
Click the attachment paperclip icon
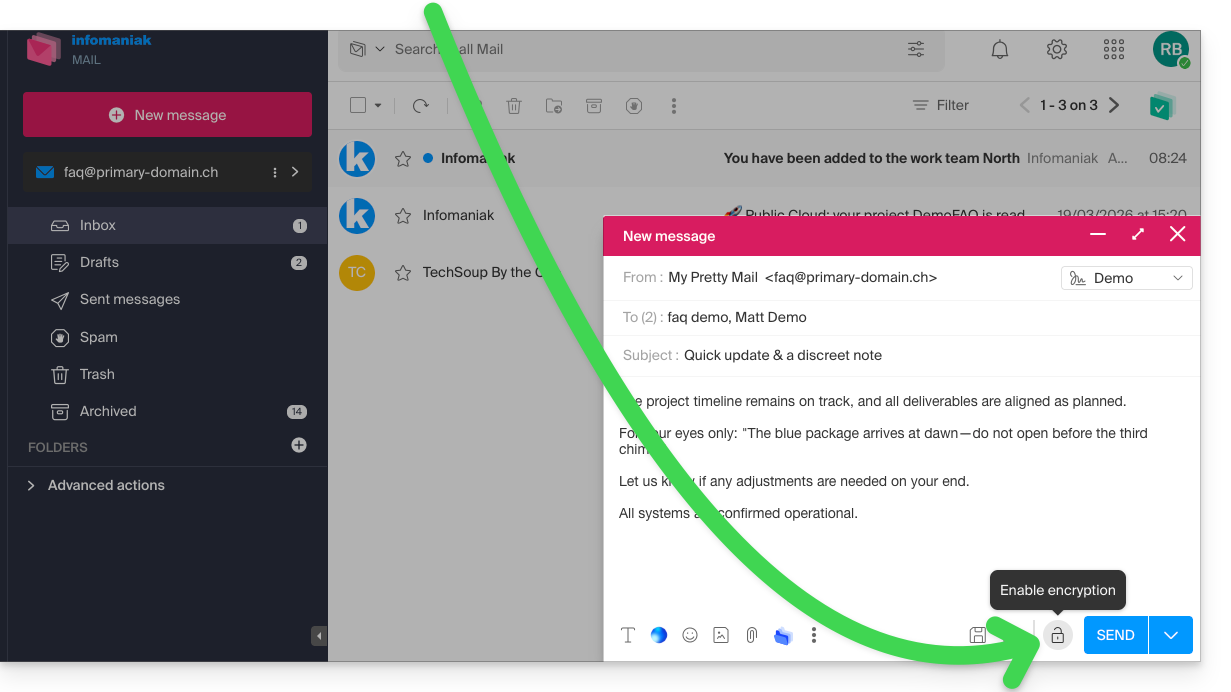[x=751, y=635]
